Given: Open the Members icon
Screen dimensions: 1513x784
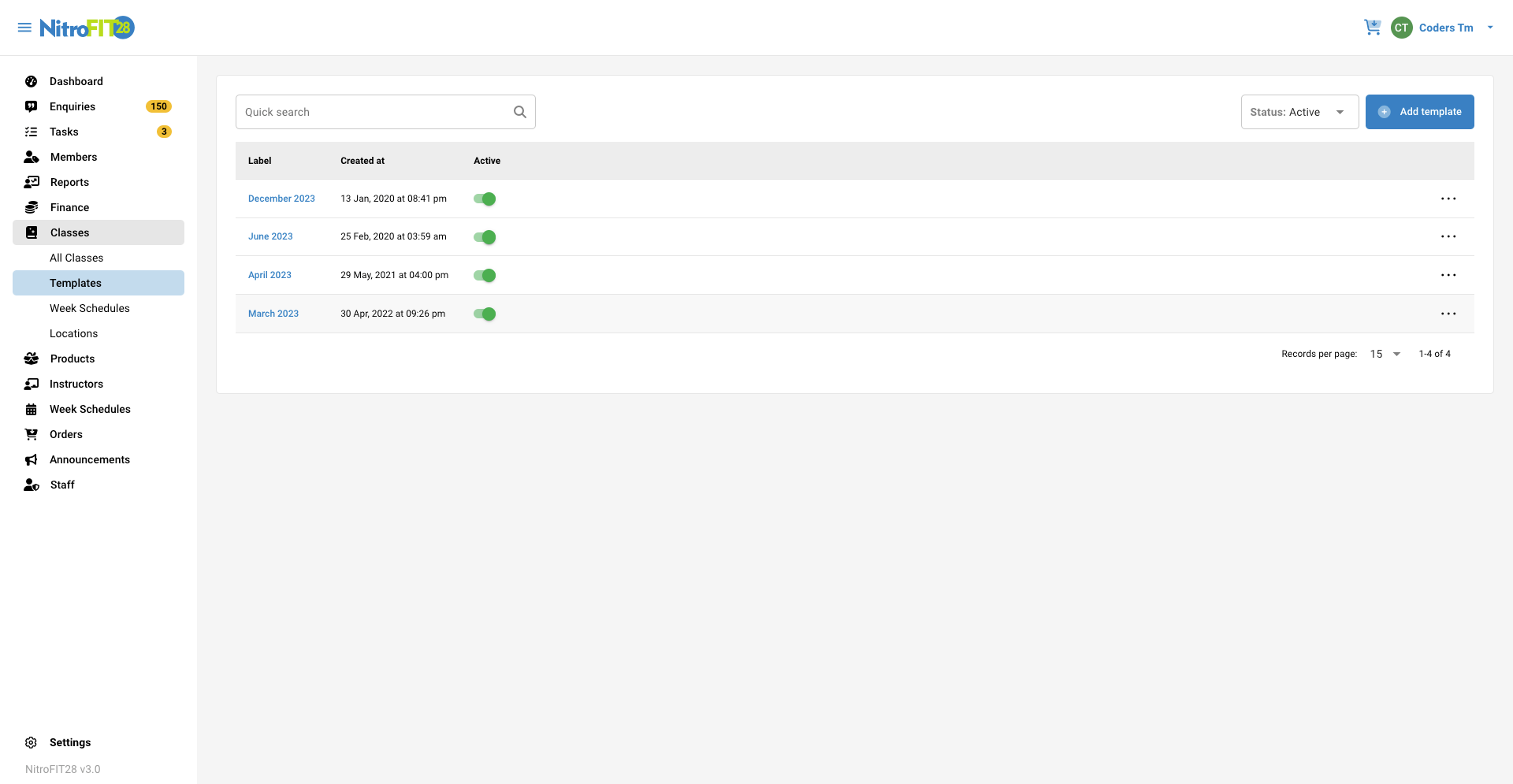Looking at the screenshot, I should [x=31, y=157].
